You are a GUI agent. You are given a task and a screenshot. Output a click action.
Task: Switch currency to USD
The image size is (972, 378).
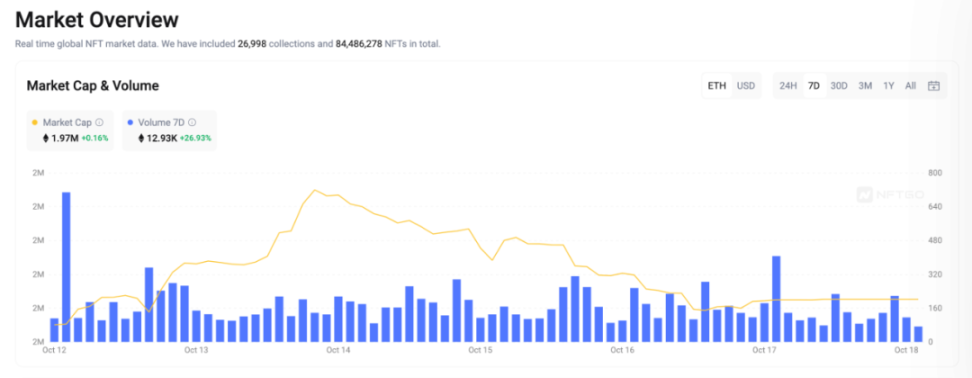(x=746, y=86)
